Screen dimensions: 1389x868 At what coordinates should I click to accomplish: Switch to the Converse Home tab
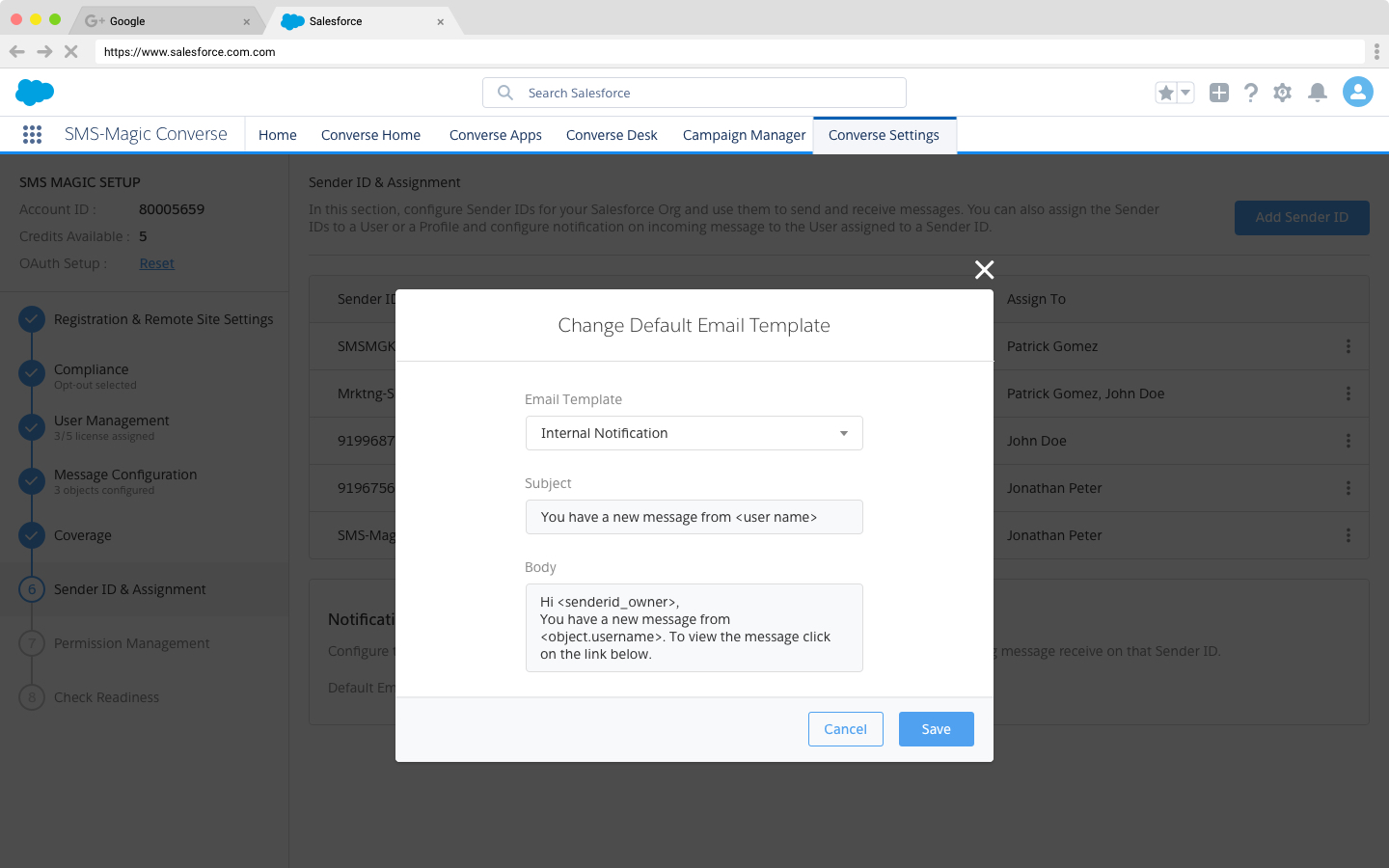point(370,135)
